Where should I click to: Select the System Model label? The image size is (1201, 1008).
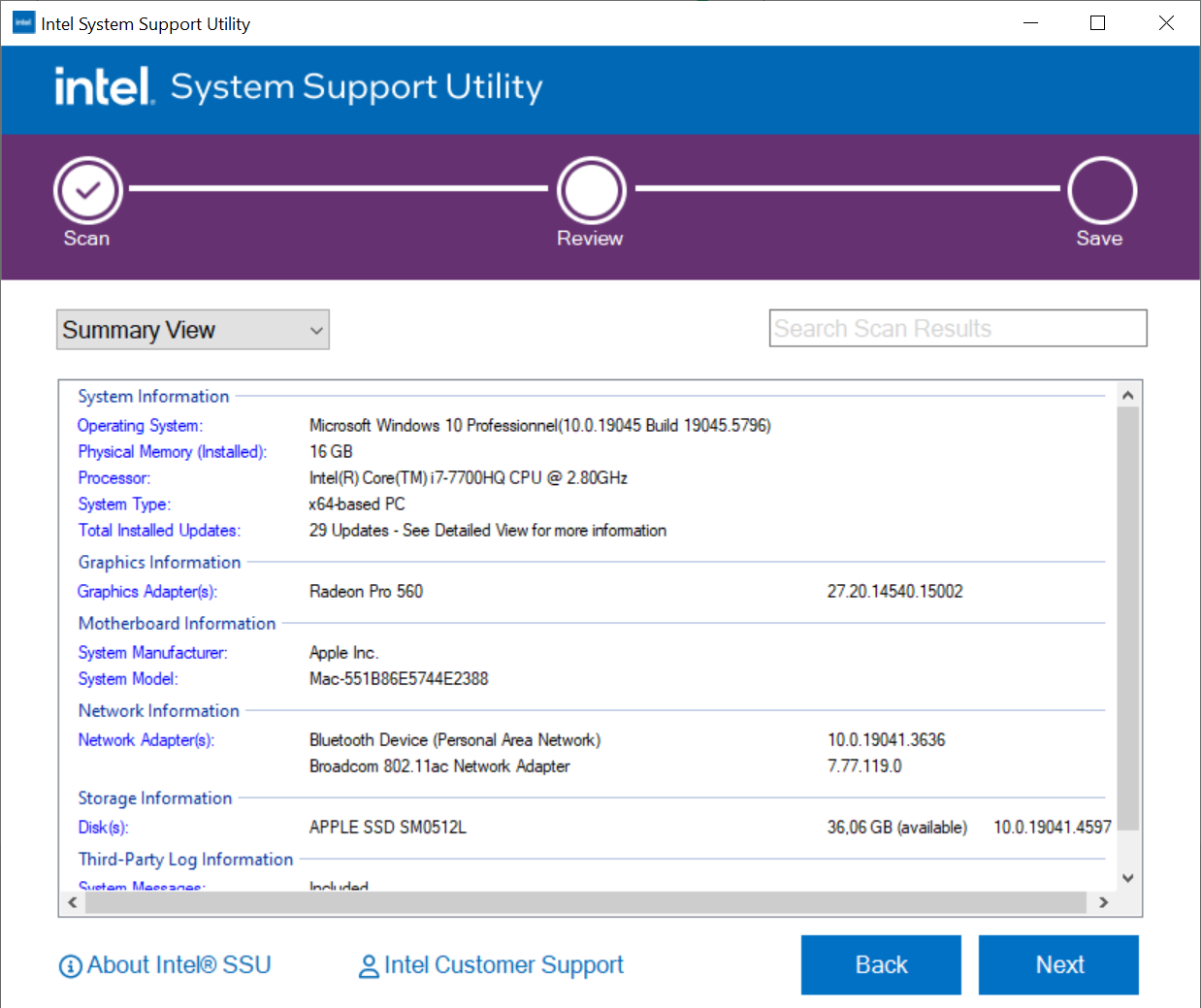click(x=128, y=679)
